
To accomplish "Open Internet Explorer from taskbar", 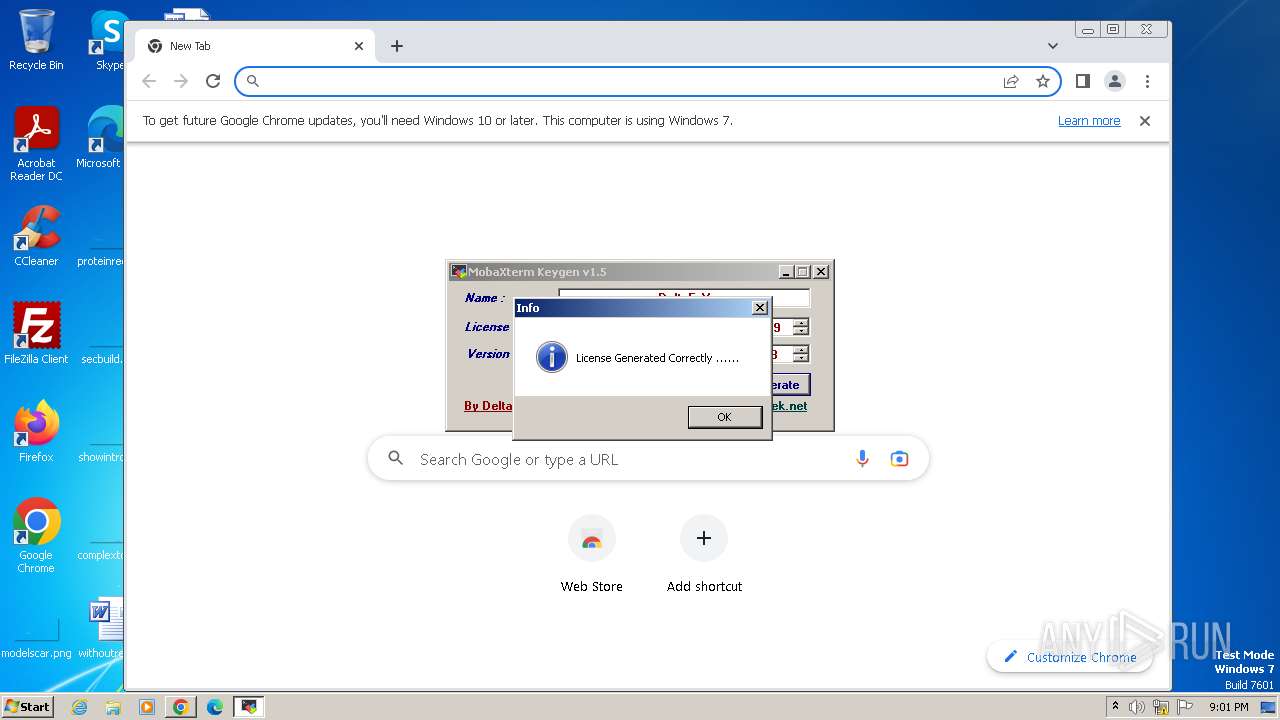I will tap(80, 707).
